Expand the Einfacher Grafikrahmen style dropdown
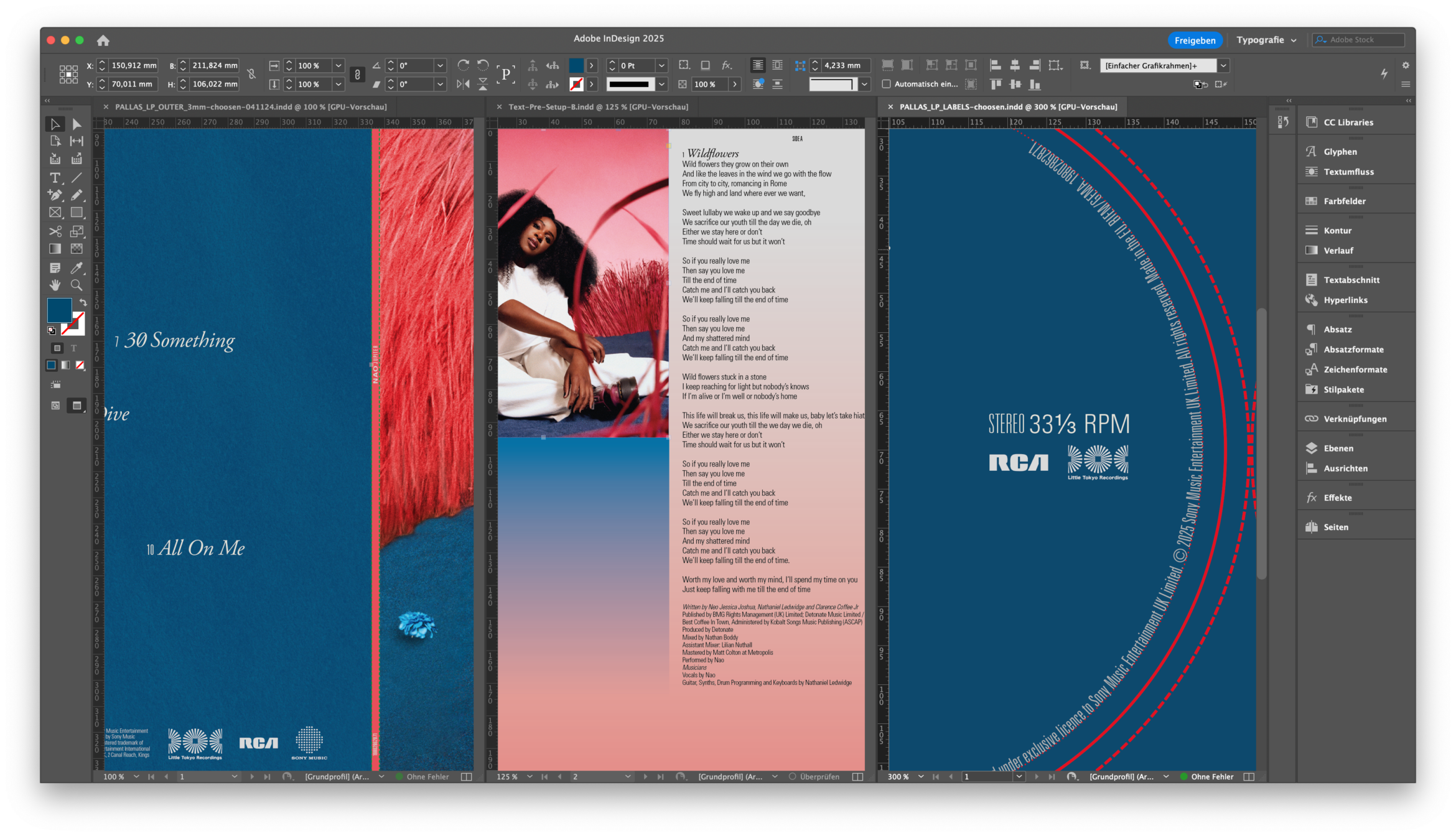1456x836 pixels. [x=1223, y=65]
